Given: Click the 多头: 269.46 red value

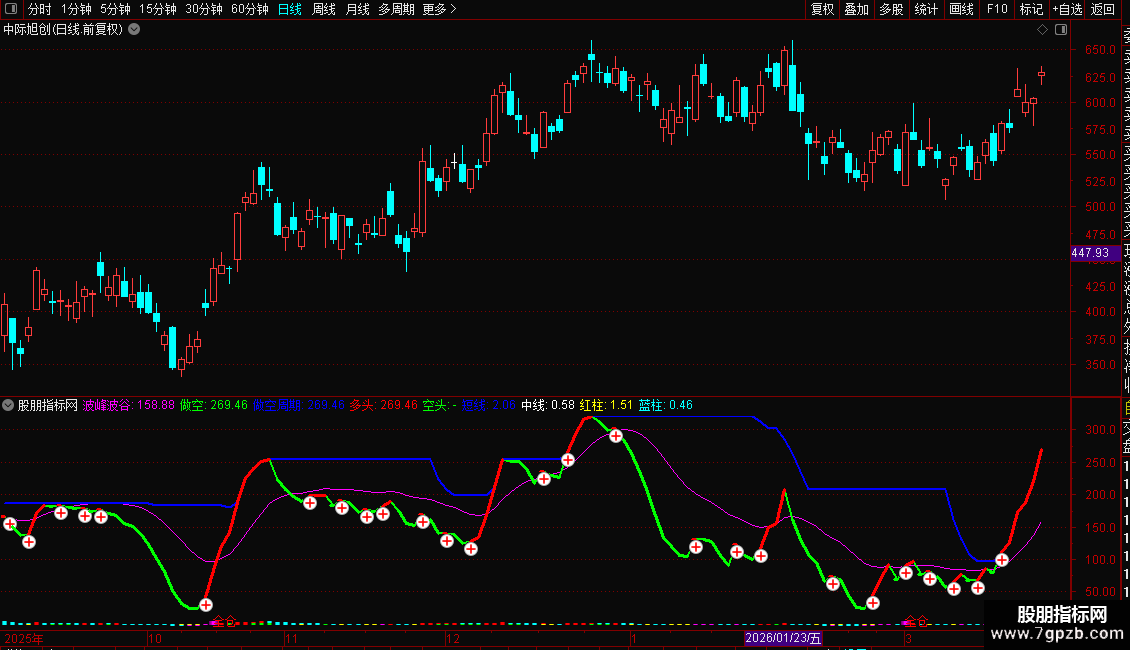Looking at the screenshot, I should (x=383, y=405).
